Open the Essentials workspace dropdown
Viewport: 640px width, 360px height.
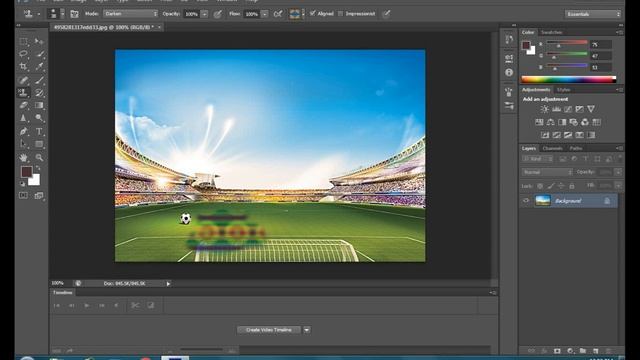[593, 14]
